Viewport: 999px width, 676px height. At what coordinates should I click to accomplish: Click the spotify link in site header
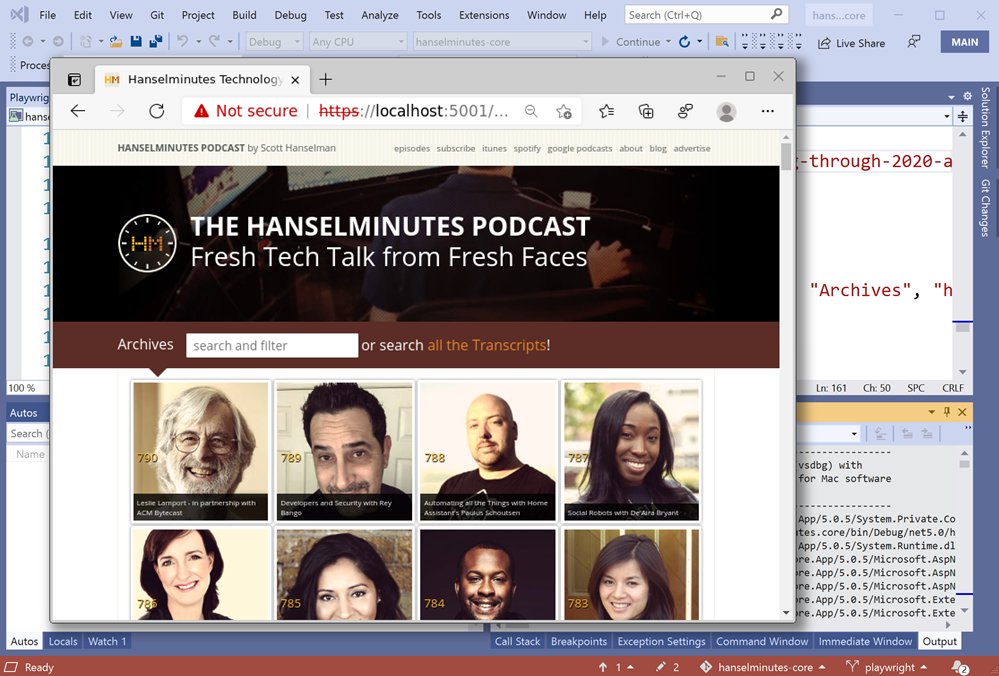tap(527, 148)
